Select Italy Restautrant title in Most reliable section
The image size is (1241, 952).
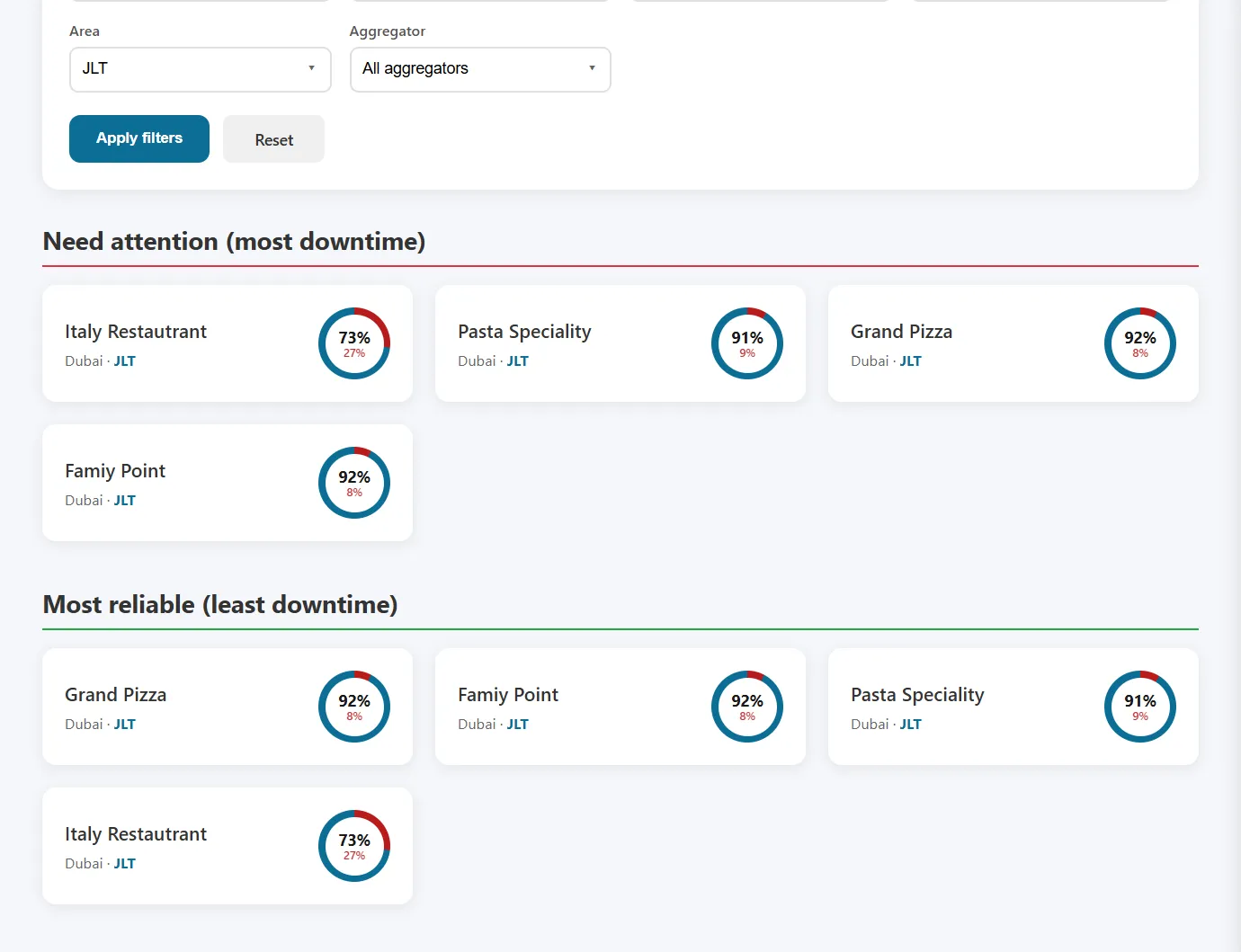[136, 834]
